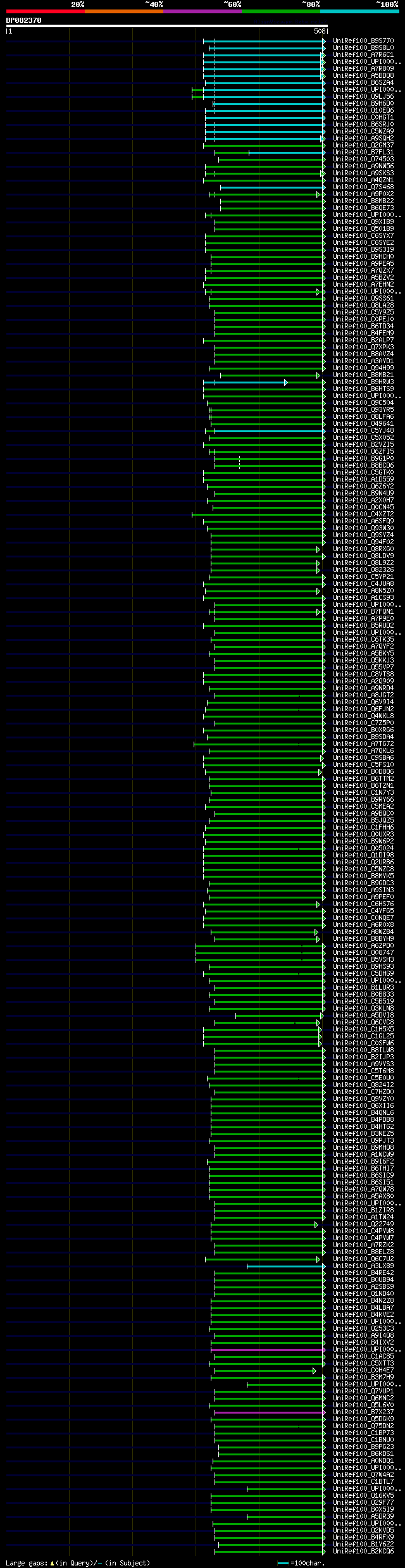Select the UniRef100_C6SYE2 label

(363, 243)
